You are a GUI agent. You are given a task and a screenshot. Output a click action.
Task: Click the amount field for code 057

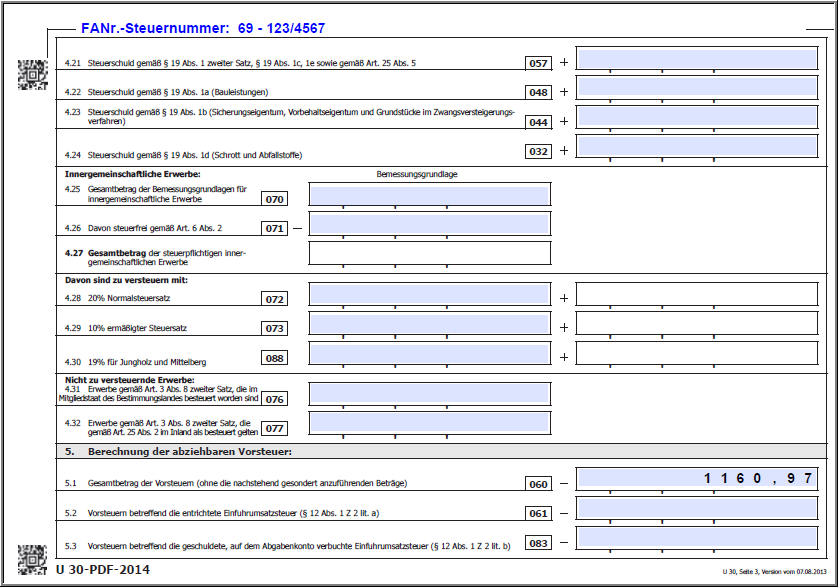click(x=697, y=59)
